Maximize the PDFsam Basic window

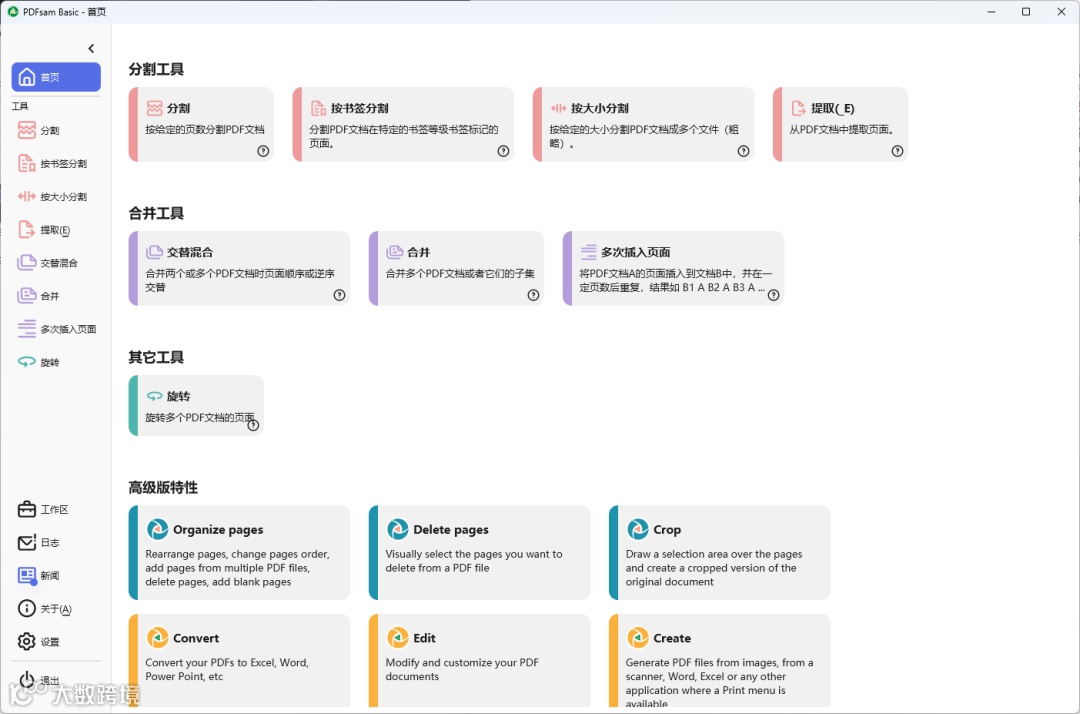[1026, 12]
